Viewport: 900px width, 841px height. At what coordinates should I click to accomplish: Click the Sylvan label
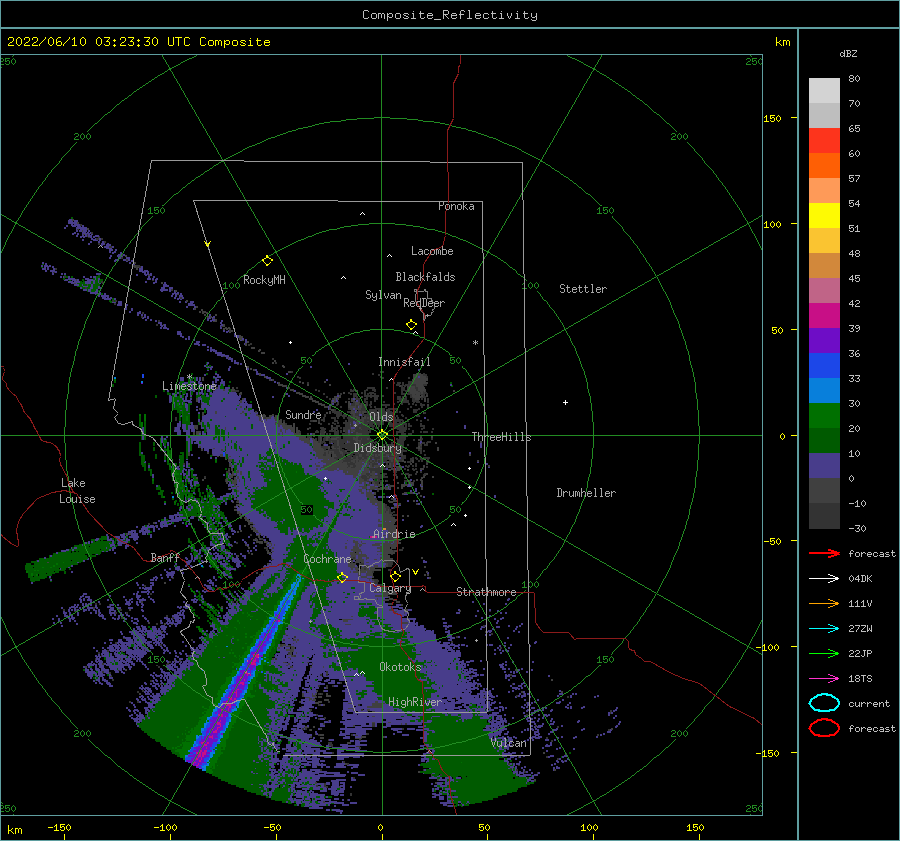[383, 295]
